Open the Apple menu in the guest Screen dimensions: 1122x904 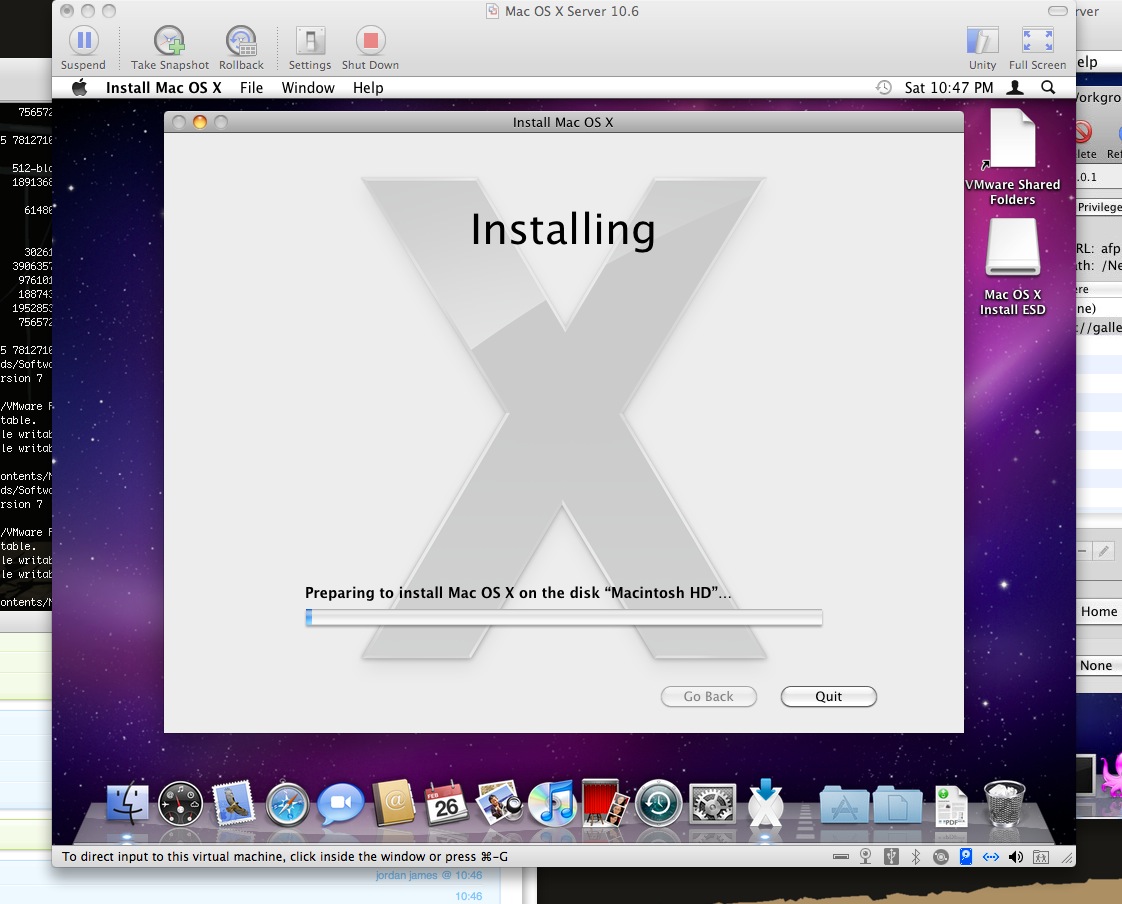click(x=79, y=87)
